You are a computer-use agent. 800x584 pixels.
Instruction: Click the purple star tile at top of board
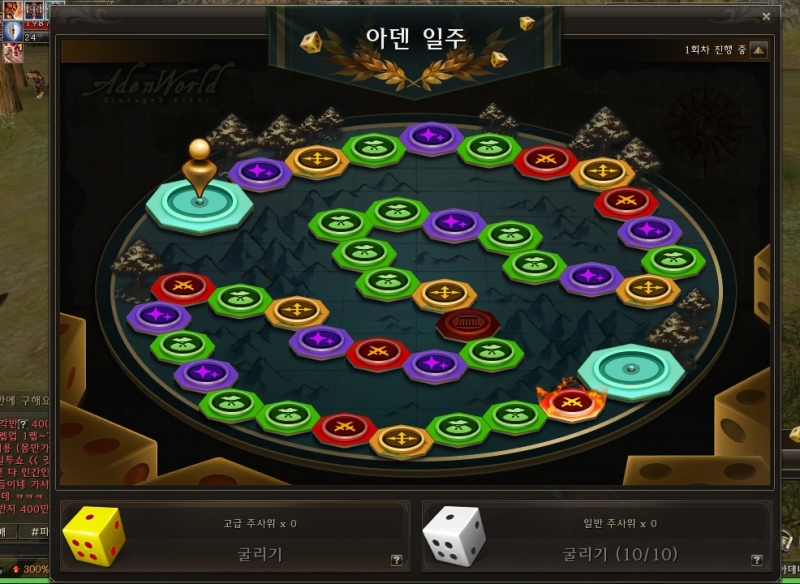[x=432, y=138]
